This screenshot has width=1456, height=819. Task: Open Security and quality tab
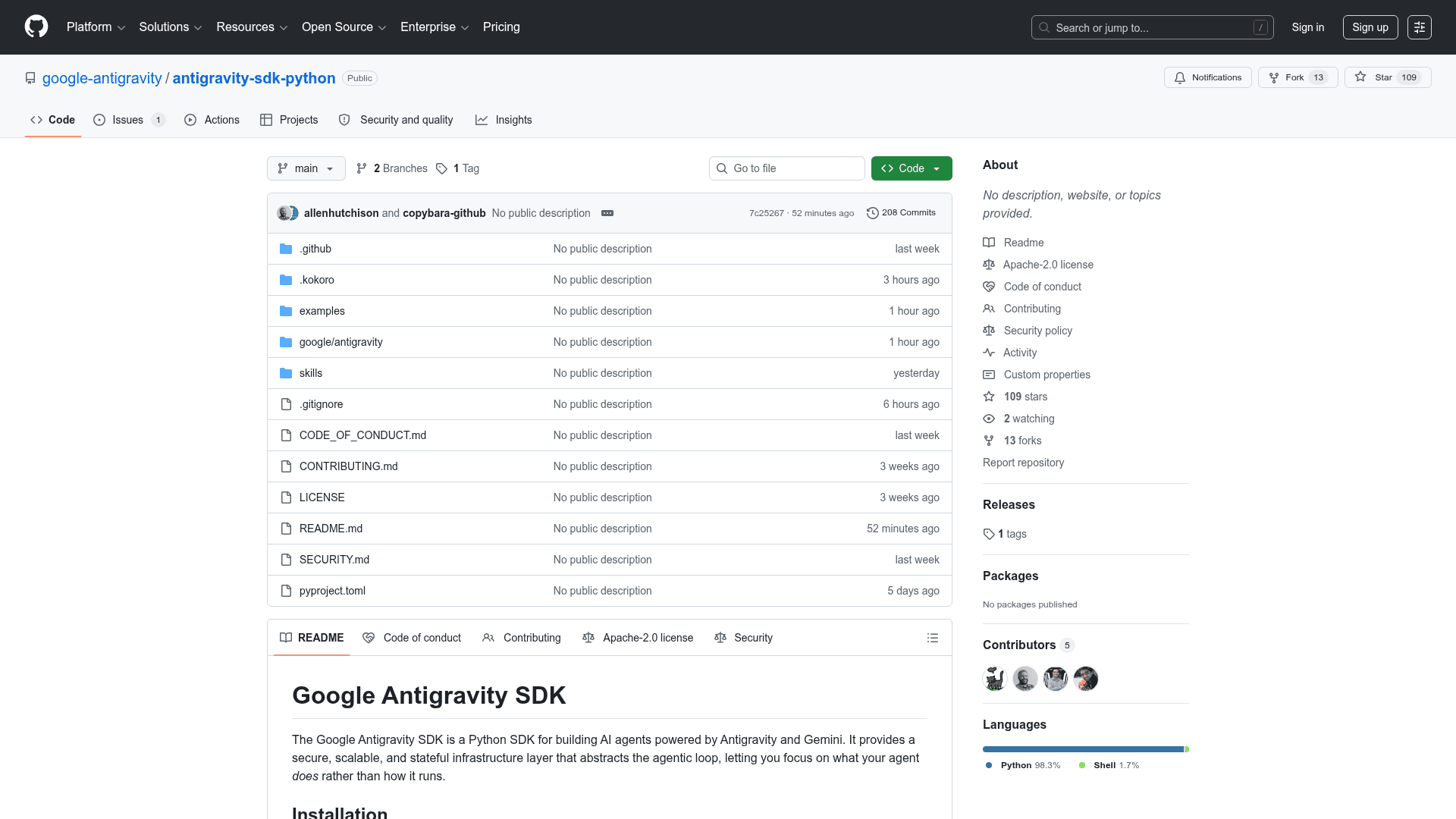click(396, 120)
